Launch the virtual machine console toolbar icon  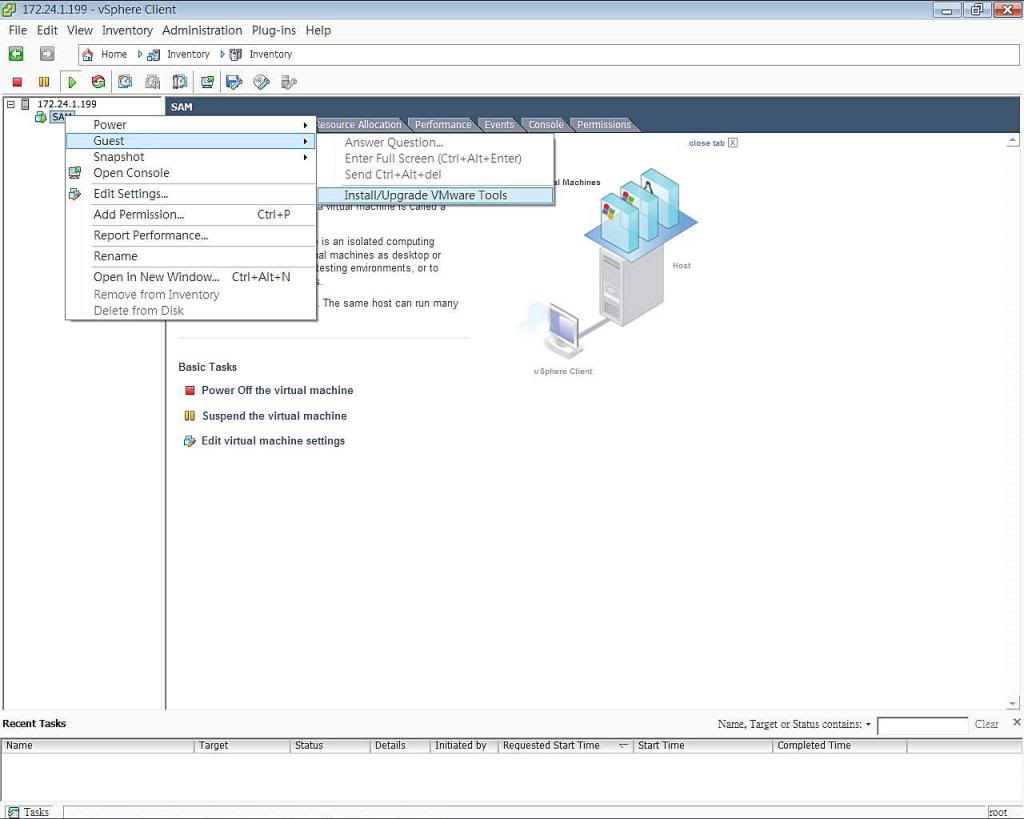point(208,82)
